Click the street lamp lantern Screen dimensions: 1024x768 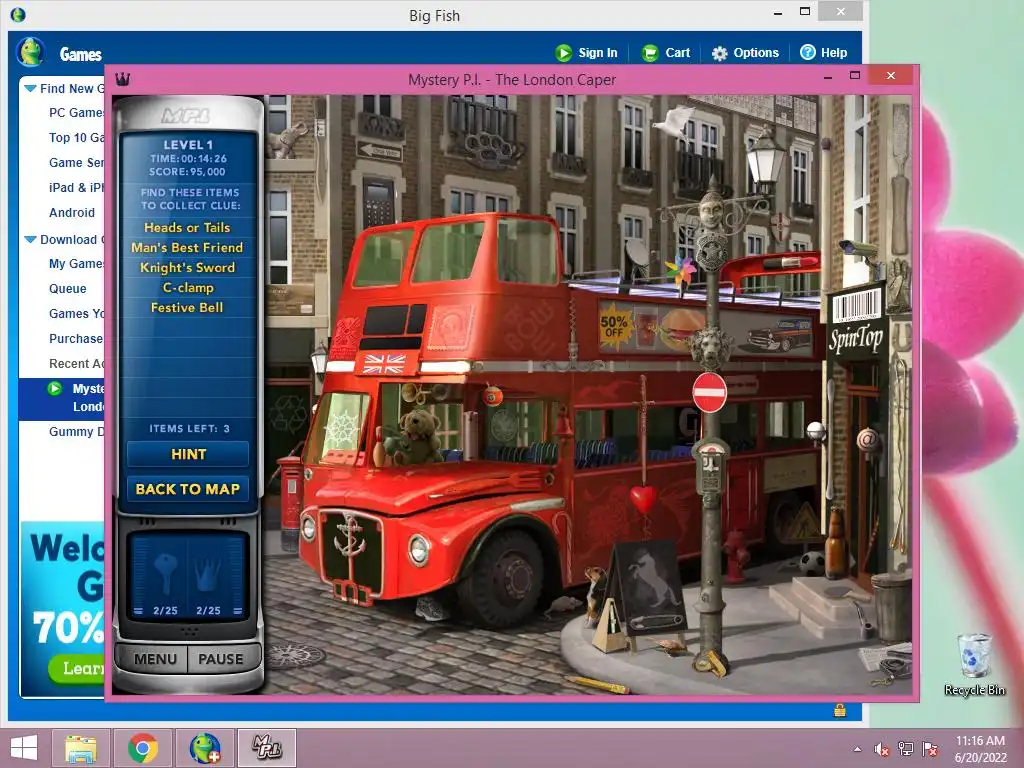[x=764, y=161]
